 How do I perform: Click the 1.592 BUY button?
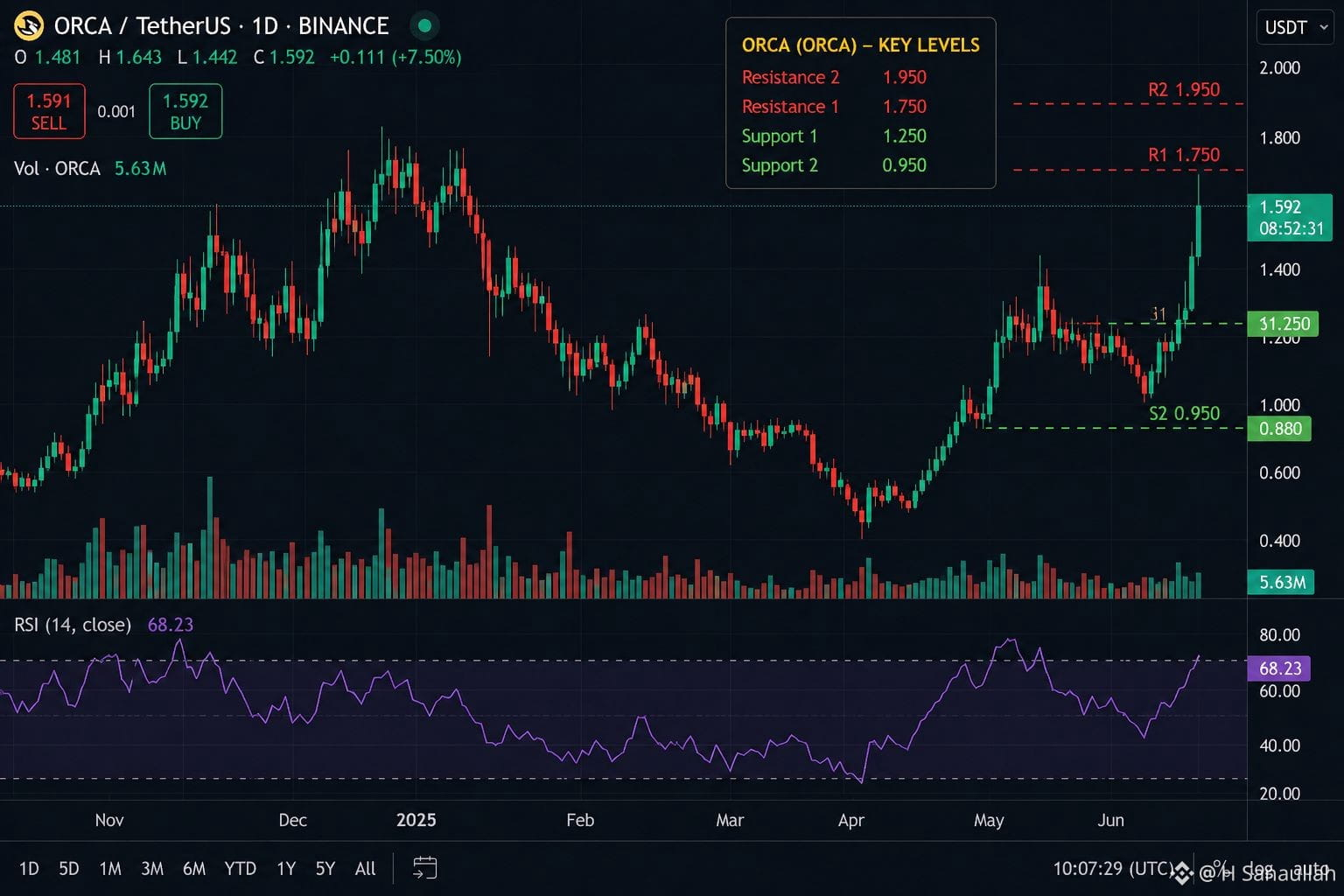[x=185, y=111]
